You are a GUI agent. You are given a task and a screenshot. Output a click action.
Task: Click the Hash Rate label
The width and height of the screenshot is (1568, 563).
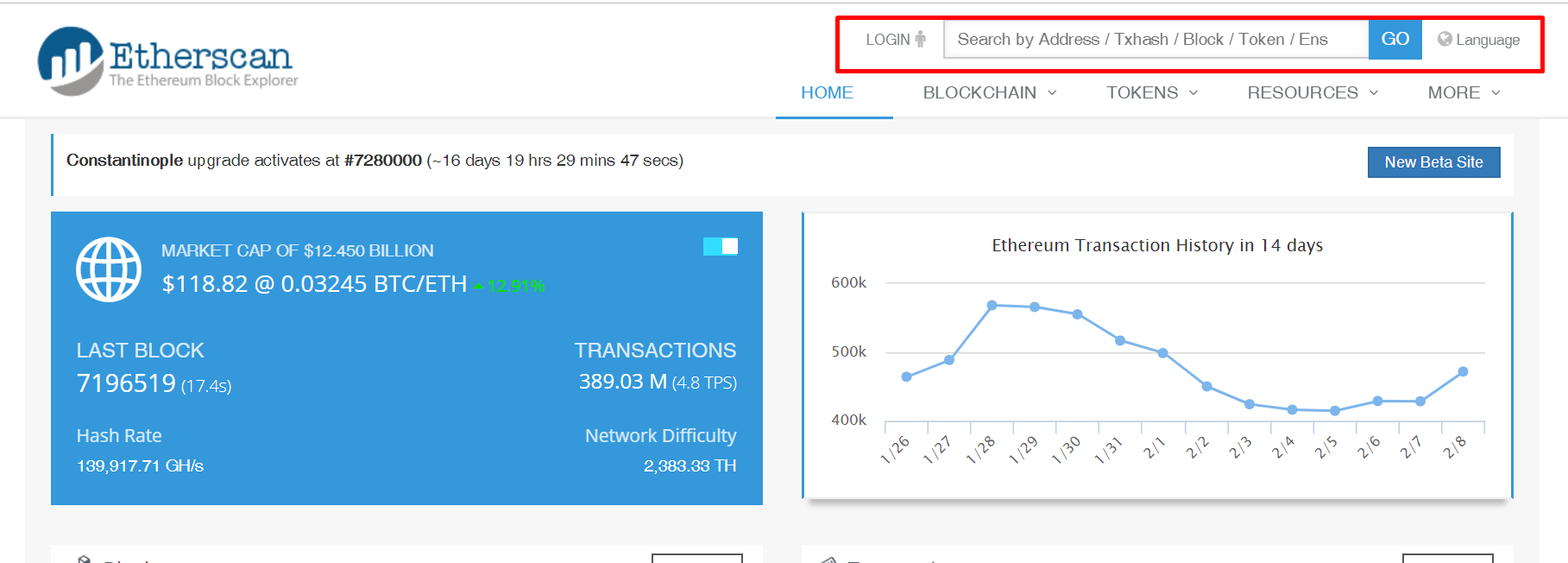pos(119,436)
